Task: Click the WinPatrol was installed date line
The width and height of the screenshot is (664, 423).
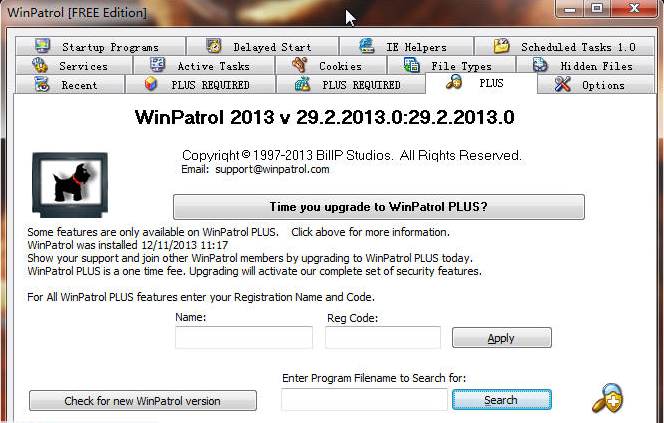Action: pyautogui.click(x=127, y=245)
